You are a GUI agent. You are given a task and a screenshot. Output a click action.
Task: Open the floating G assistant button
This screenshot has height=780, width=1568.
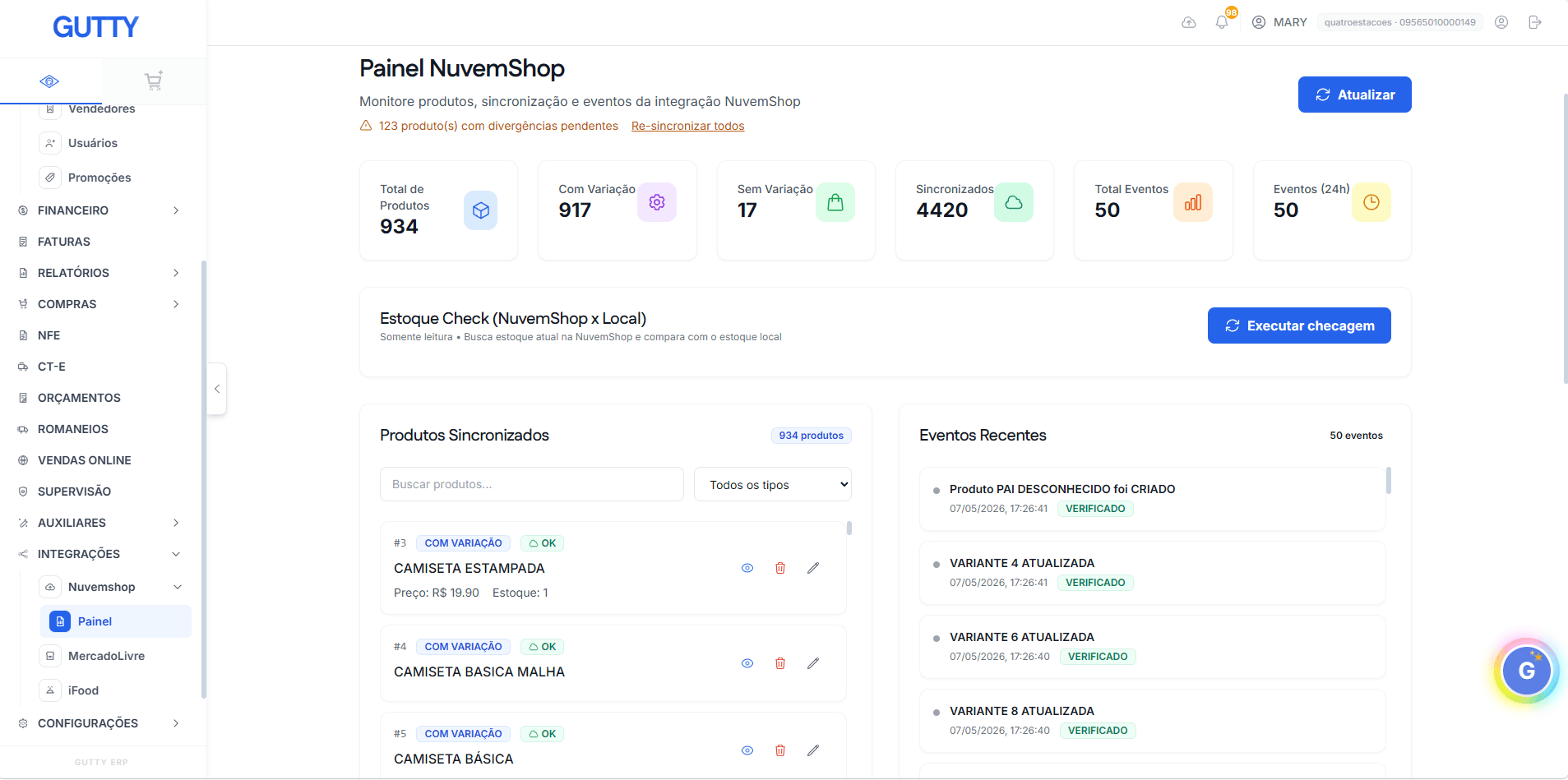click(x=1527, y=671)
